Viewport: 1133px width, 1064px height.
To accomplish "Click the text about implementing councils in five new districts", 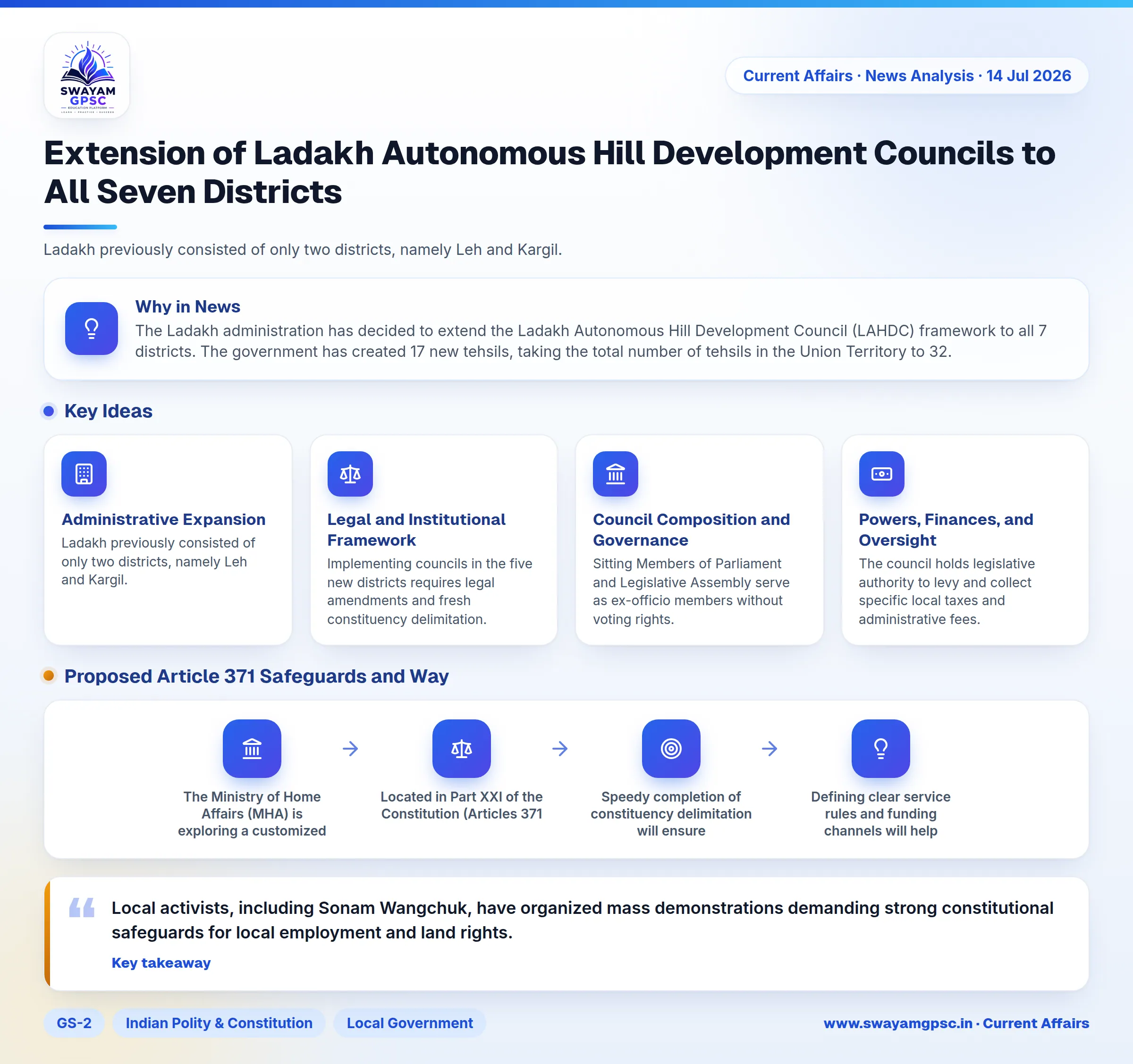I will click(430, 591).
